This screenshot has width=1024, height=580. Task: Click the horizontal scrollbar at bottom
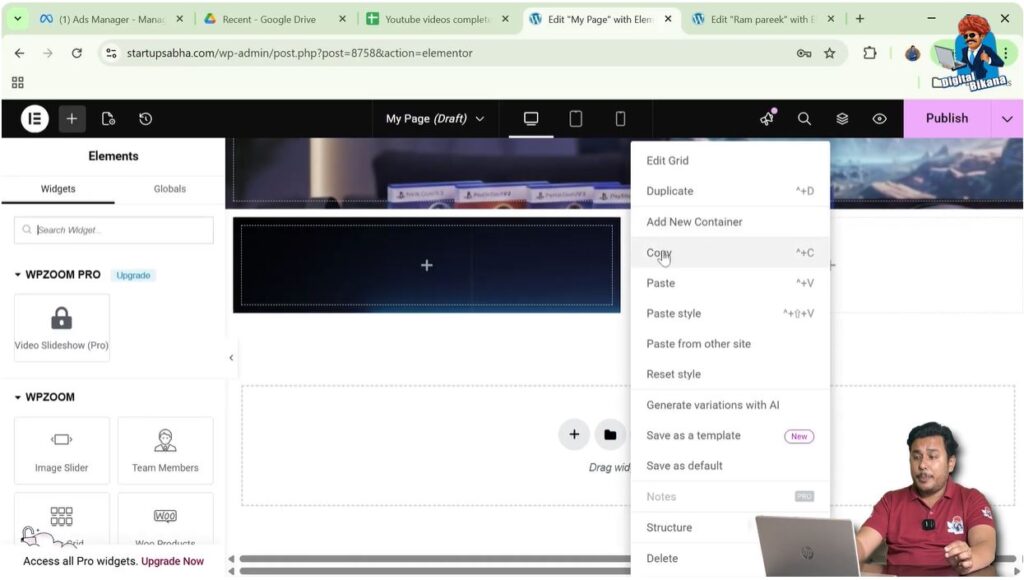pos(430,560)
